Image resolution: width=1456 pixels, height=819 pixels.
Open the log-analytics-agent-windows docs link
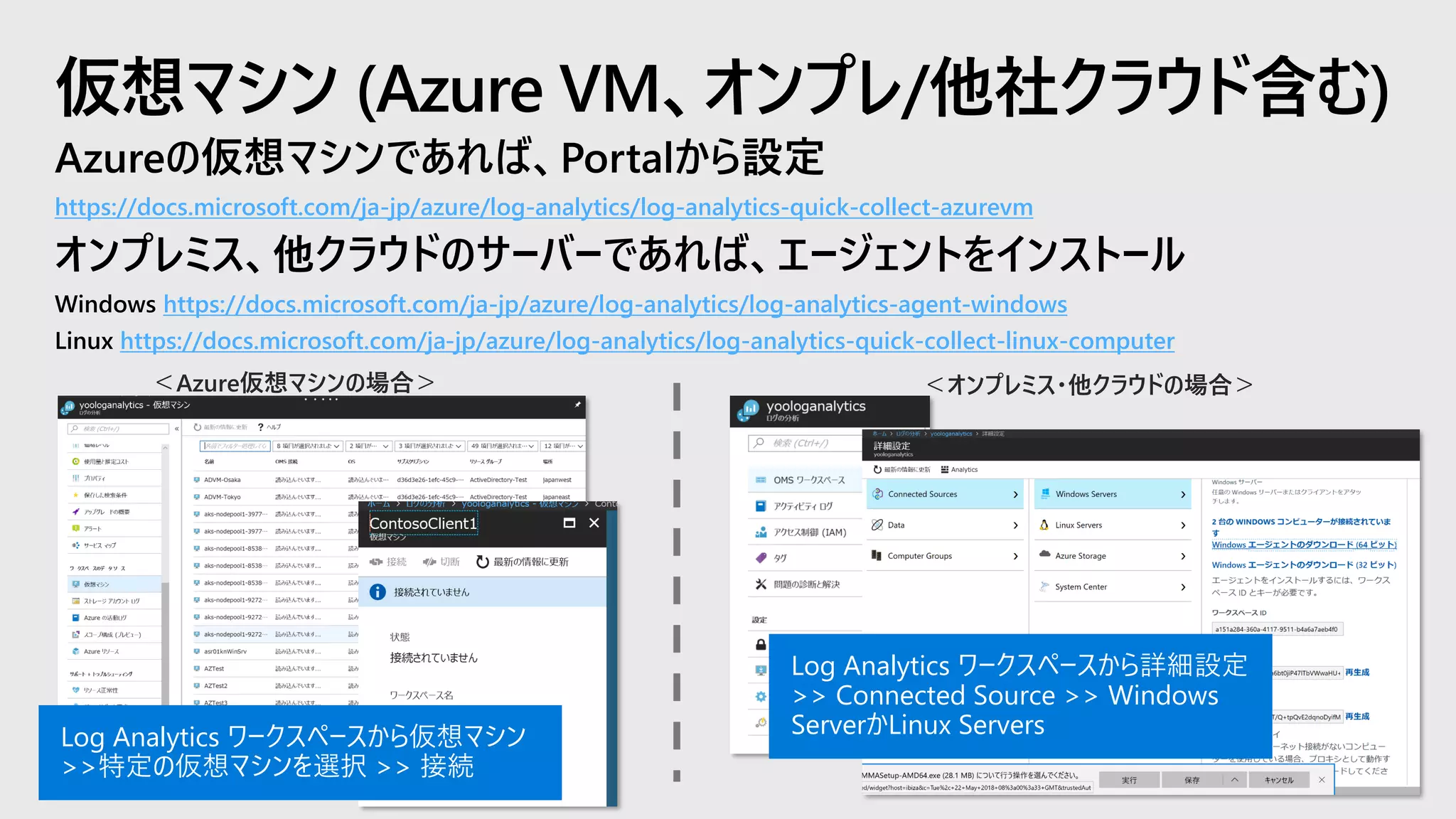point(615,304)
